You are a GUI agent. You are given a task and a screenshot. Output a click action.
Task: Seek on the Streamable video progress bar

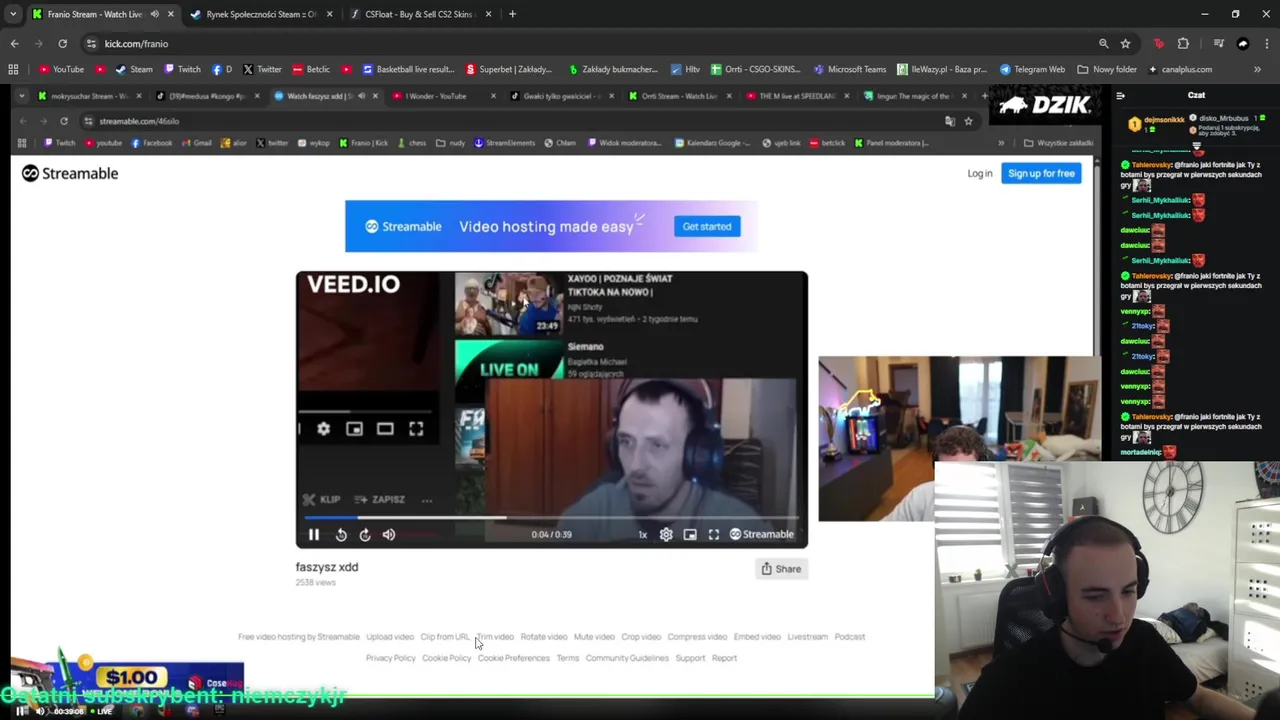click(552, 518)
